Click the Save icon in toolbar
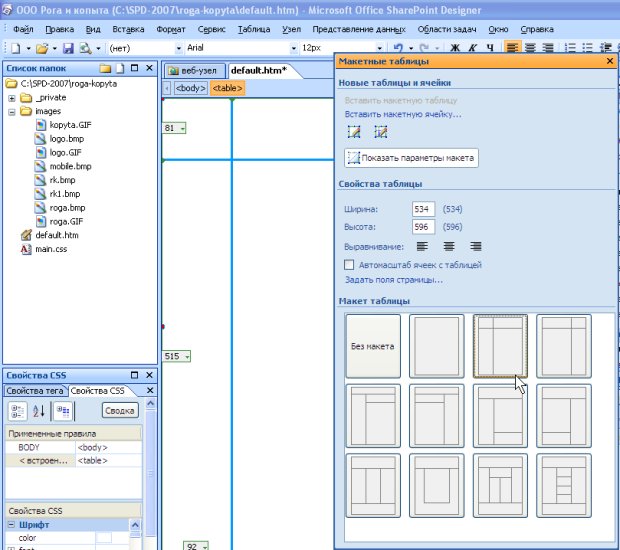This screenshot has height=550, width=620. (68, 48)
